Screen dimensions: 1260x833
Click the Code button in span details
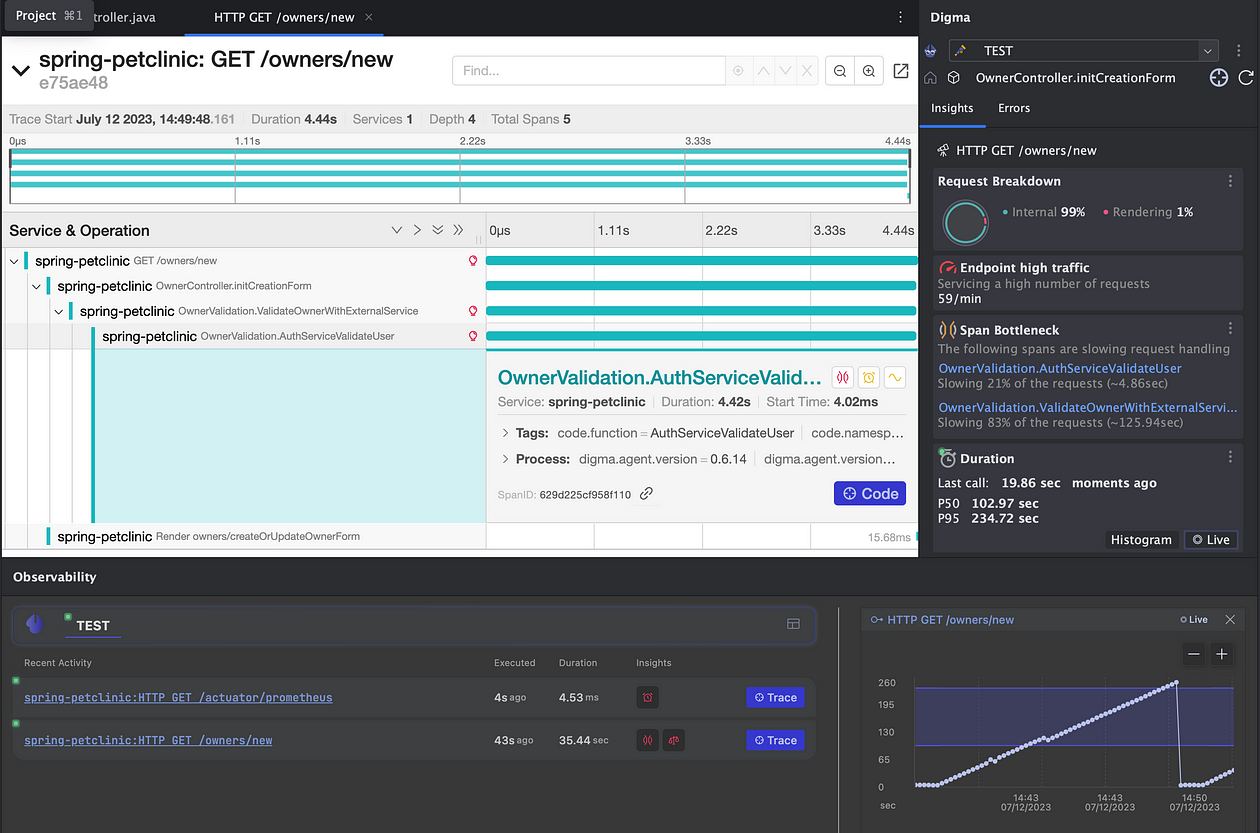[869, 493]
